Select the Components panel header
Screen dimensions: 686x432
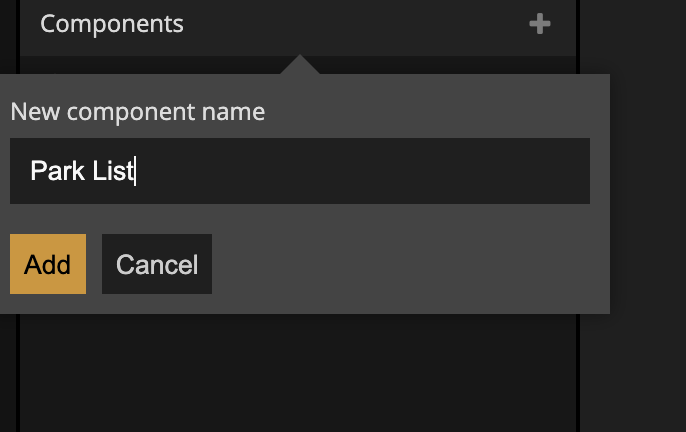point(298,24)
